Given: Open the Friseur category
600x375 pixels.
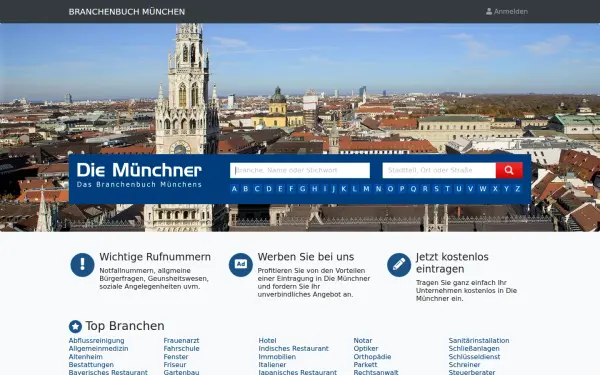Looking at the screenshot, I should 175,365.
